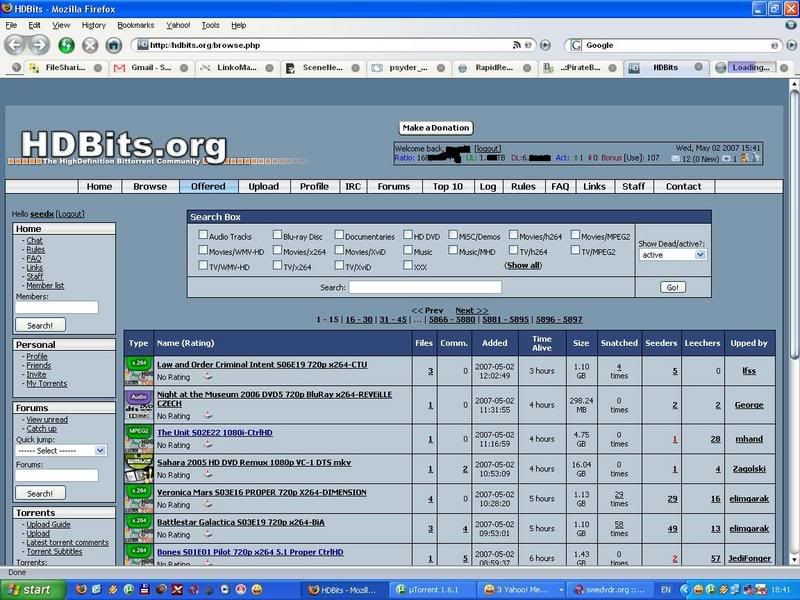Screen dimensions: 800x600
Task: Open the History menu
Action: (x=93, y=25)
